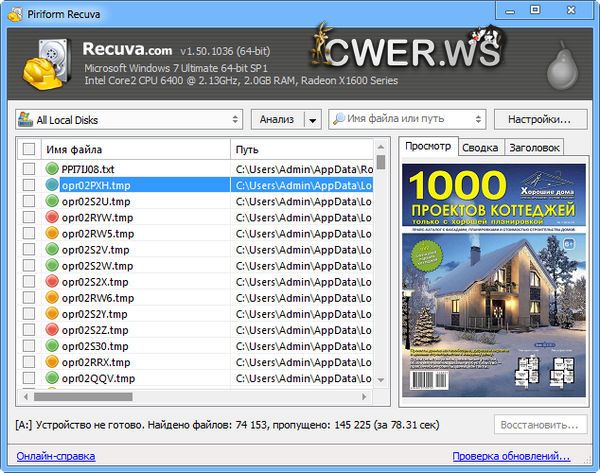Tick the checkbox next to opr02S2U.tmp
Image resolution: width=600 pixels, height=473 pixels.
point(29,201)
